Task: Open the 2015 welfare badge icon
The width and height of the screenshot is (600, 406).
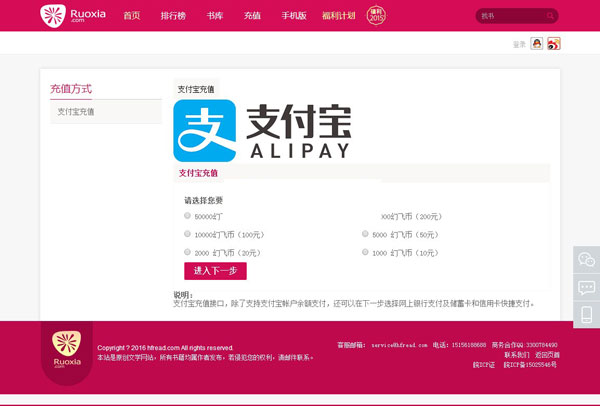Action: [376, 16]
